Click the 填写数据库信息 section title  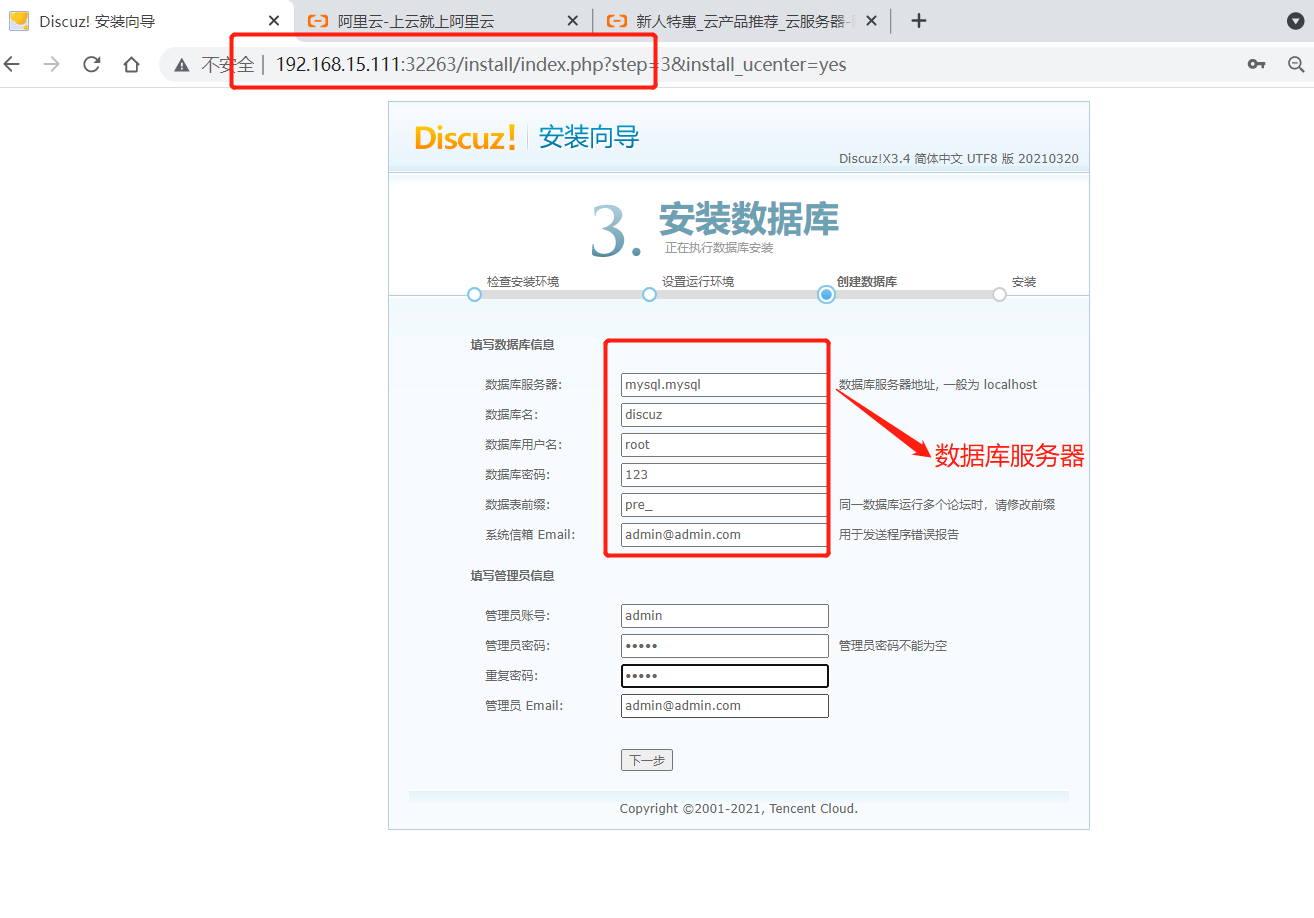(x=512, y=345)
